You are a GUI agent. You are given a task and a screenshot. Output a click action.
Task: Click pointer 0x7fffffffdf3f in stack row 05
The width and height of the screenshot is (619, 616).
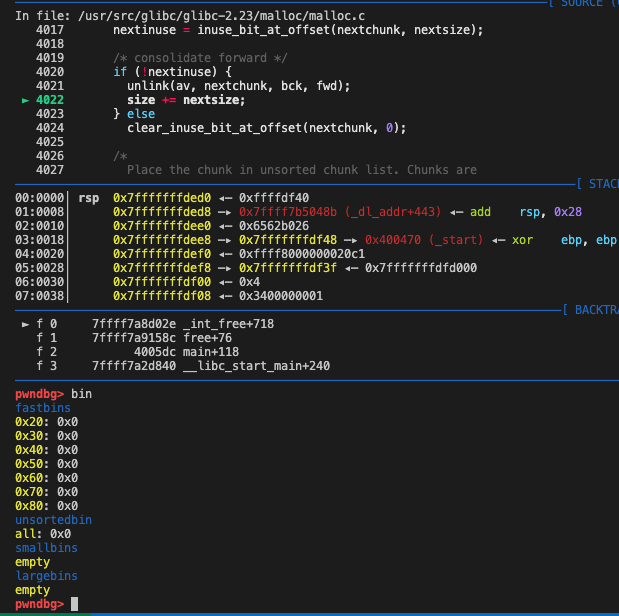tap(288, 268)
